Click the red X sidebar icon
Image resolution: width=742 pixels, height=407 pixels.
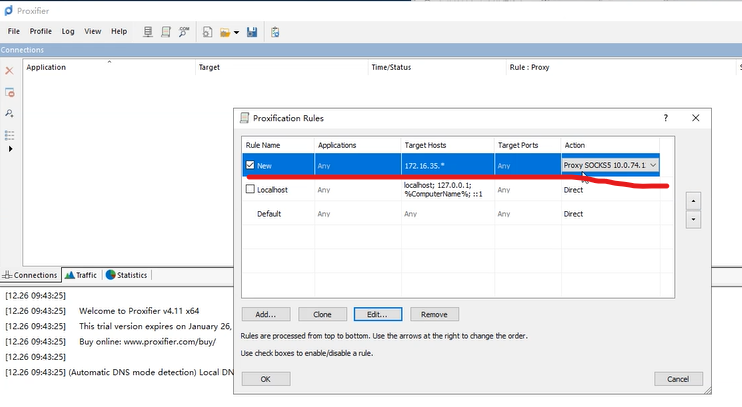[9, 71]
